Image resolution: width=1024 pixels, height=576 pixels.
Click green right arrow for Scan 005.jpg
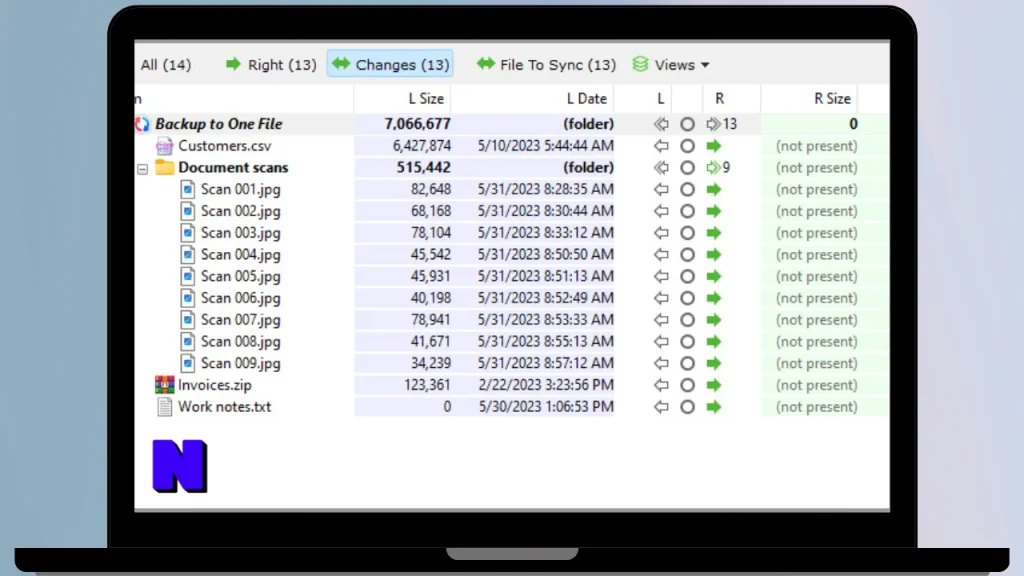point(714,276)
